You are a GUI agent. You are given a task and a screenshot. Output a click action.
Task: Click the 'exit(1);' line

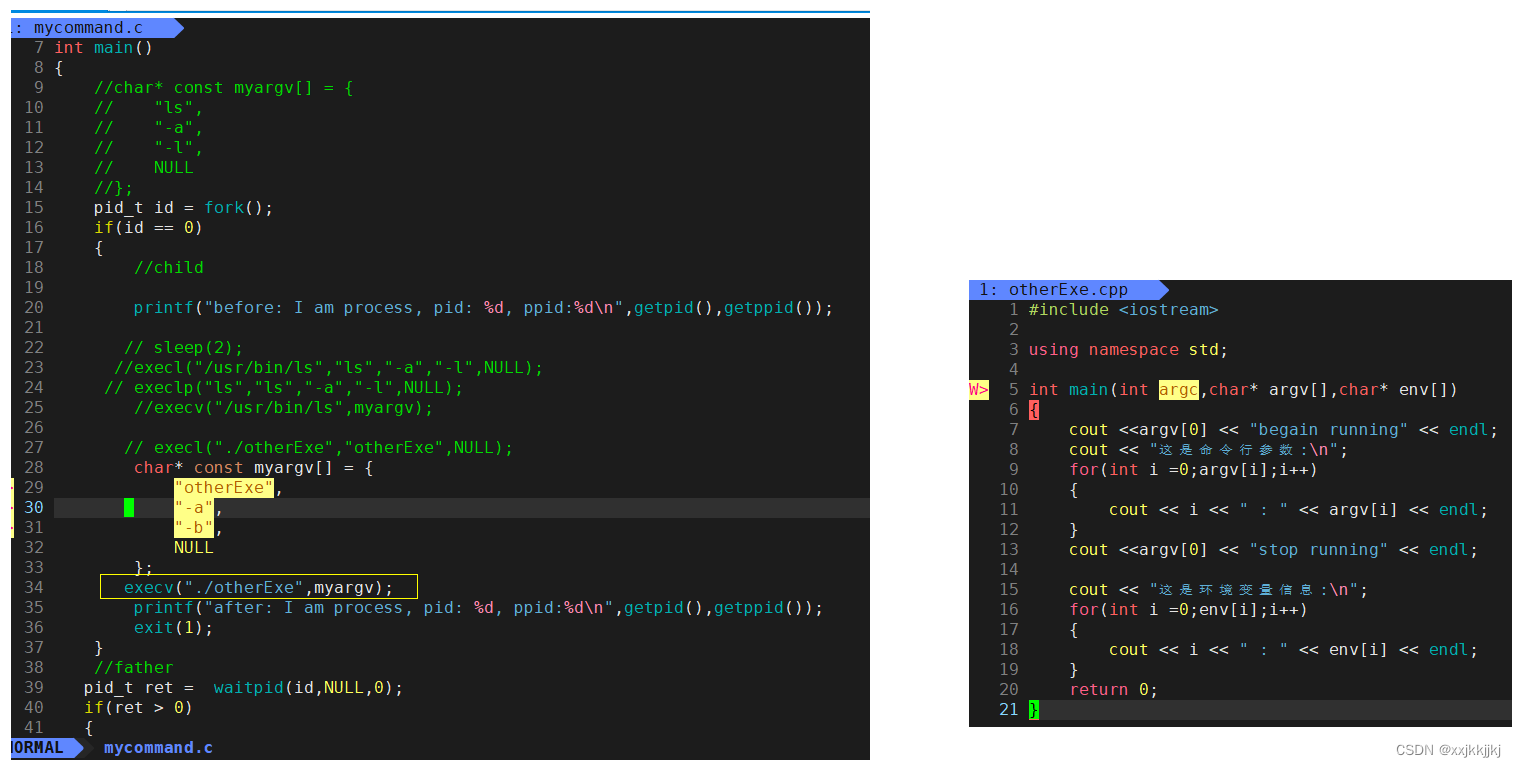coord(173,627)
